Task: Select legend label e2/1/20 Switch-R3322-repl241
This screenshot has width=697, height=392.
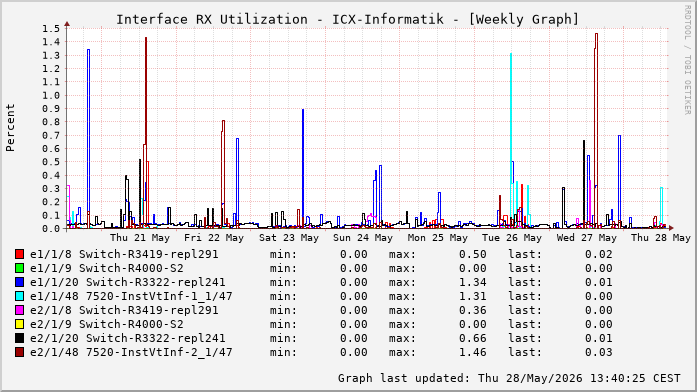Action: click(128, 338)
